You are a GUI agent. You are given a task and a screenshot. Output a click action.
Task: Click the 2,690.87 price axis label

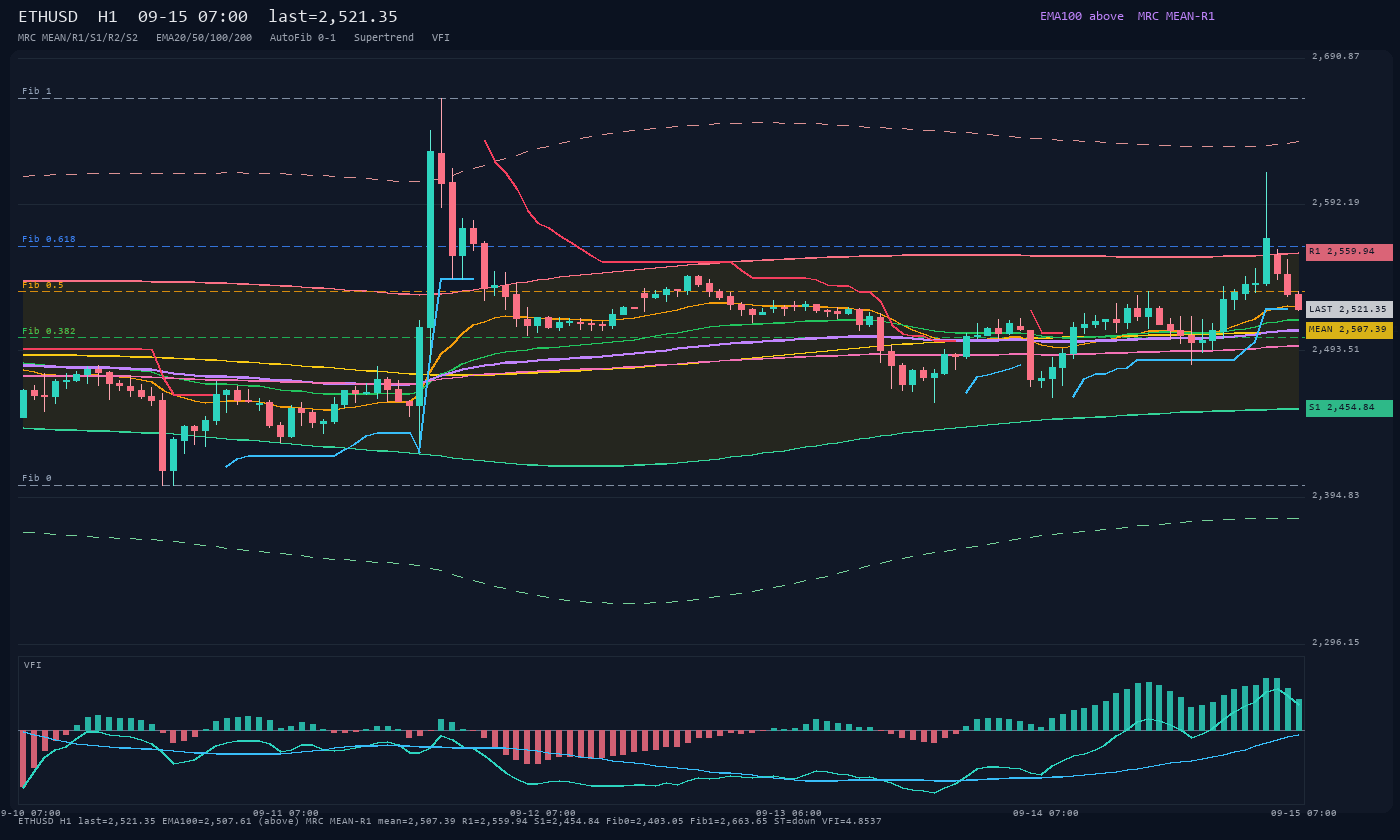point(1336,56)
